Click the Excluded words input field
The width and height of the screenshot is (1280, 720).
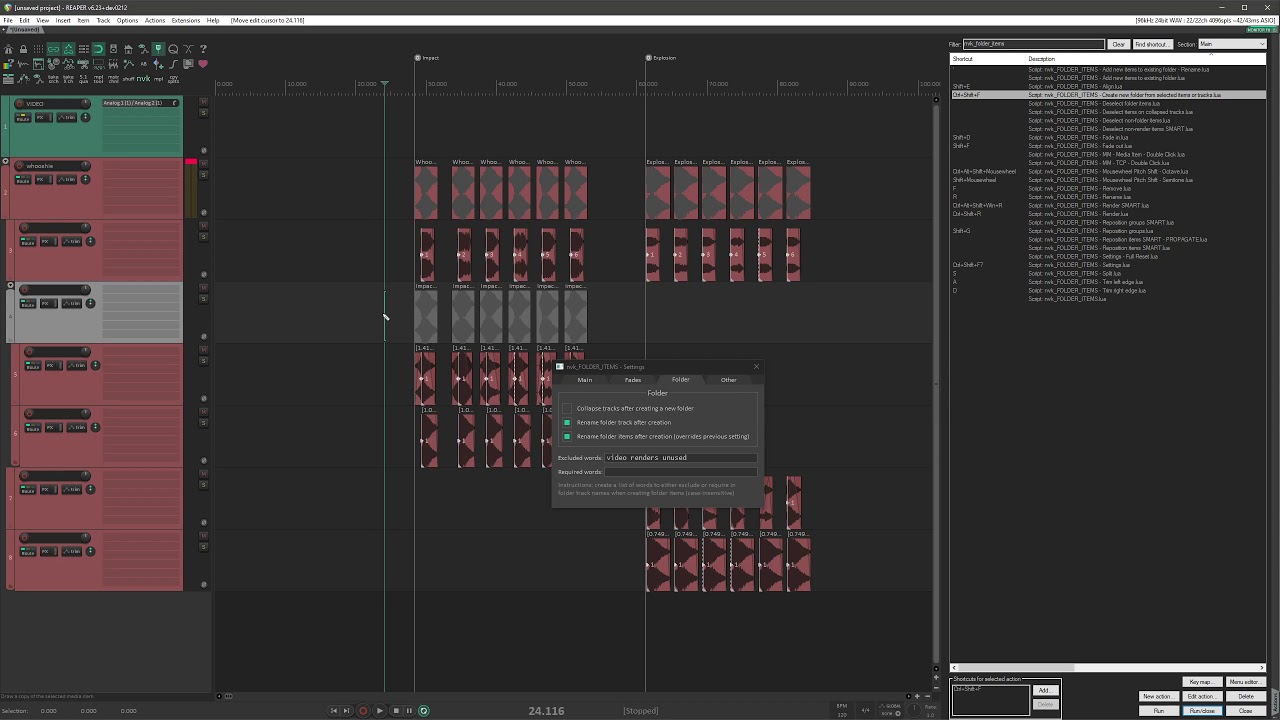[x=680, y=457]
